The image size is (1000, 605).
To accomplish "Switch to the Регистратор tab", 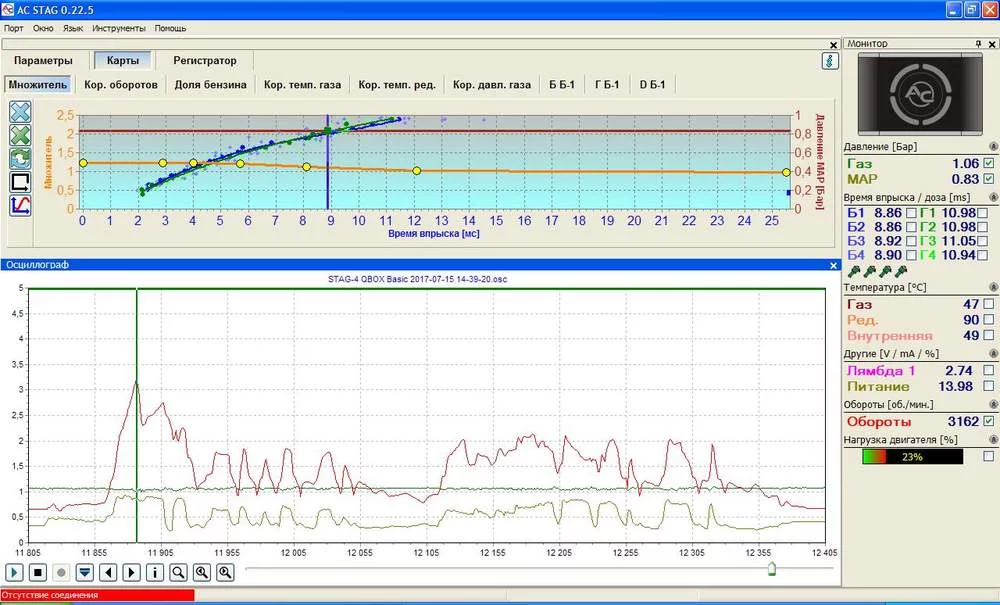I will pyautogui.click(x=205, y=61).
